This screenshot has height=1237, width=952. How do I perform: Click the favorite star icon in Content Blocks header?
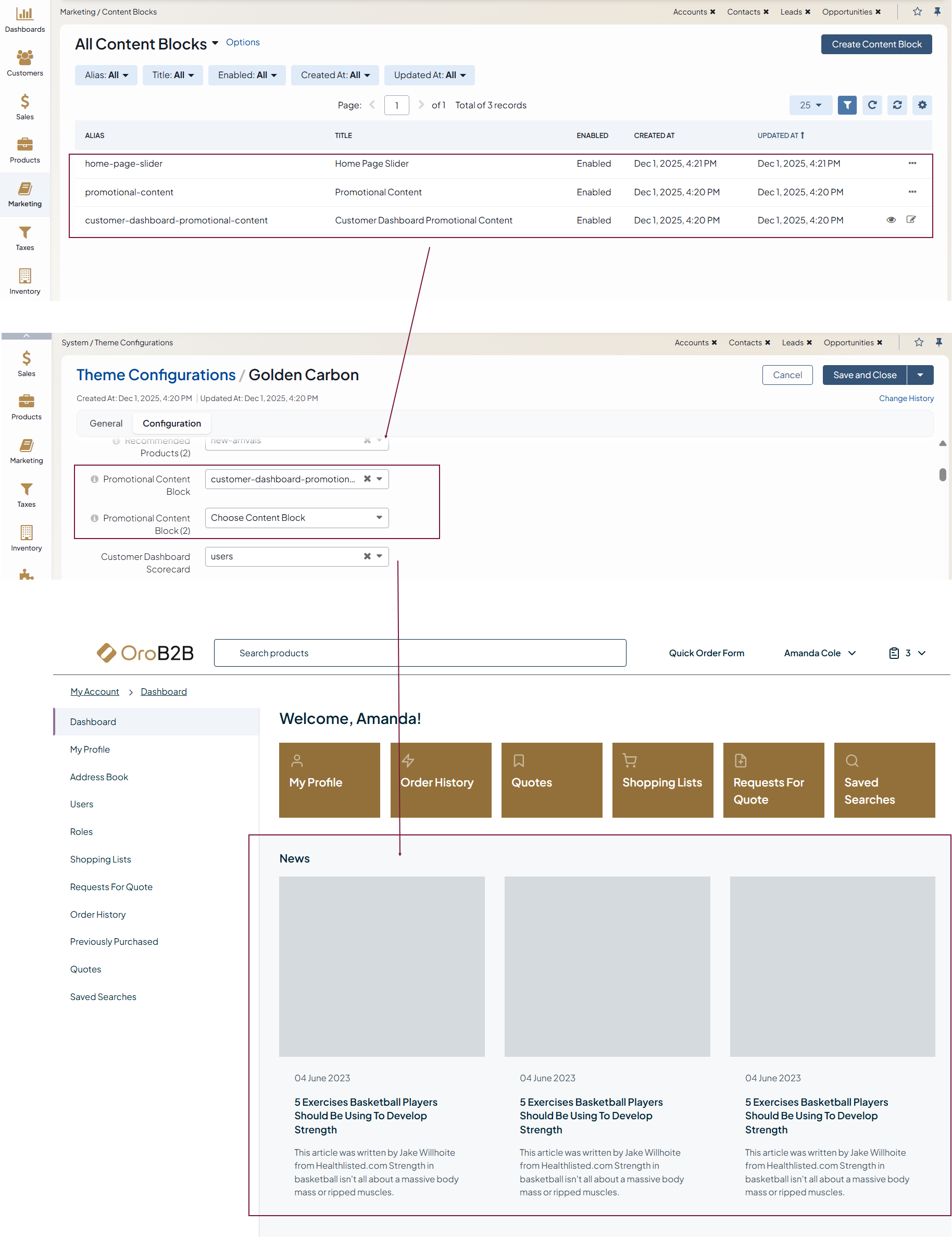pos(917,12)
